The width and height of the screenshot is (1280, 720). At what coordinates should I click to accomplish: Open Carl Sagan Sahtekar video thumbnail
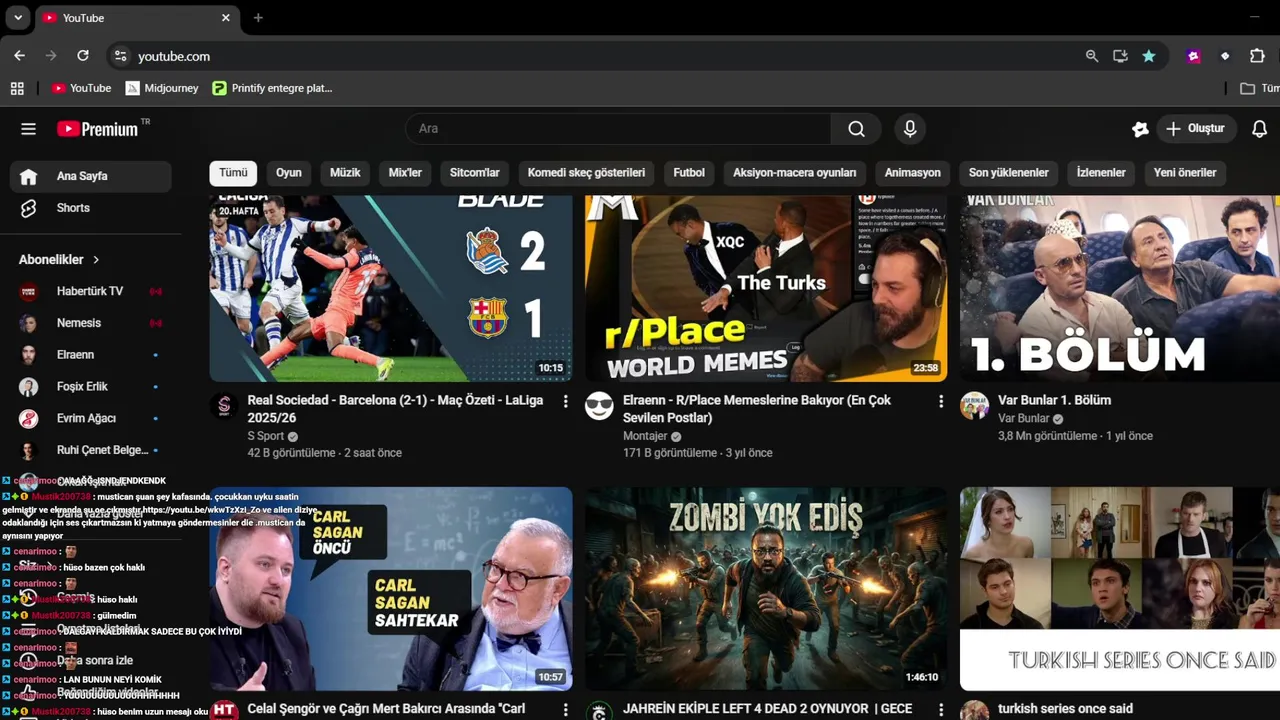click(391, 589)
